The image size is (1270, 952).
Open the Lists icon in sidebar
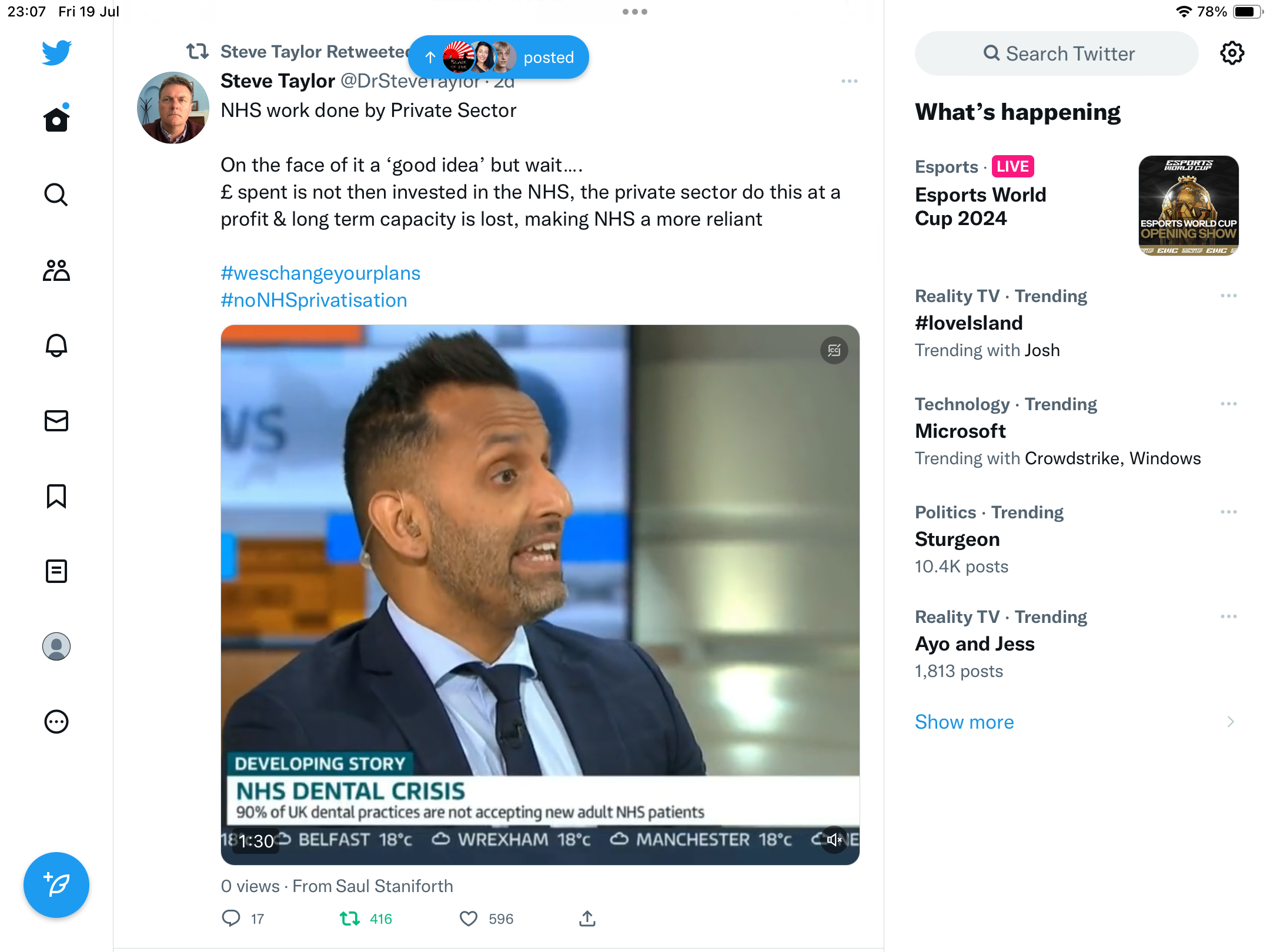tap(56, 571)
